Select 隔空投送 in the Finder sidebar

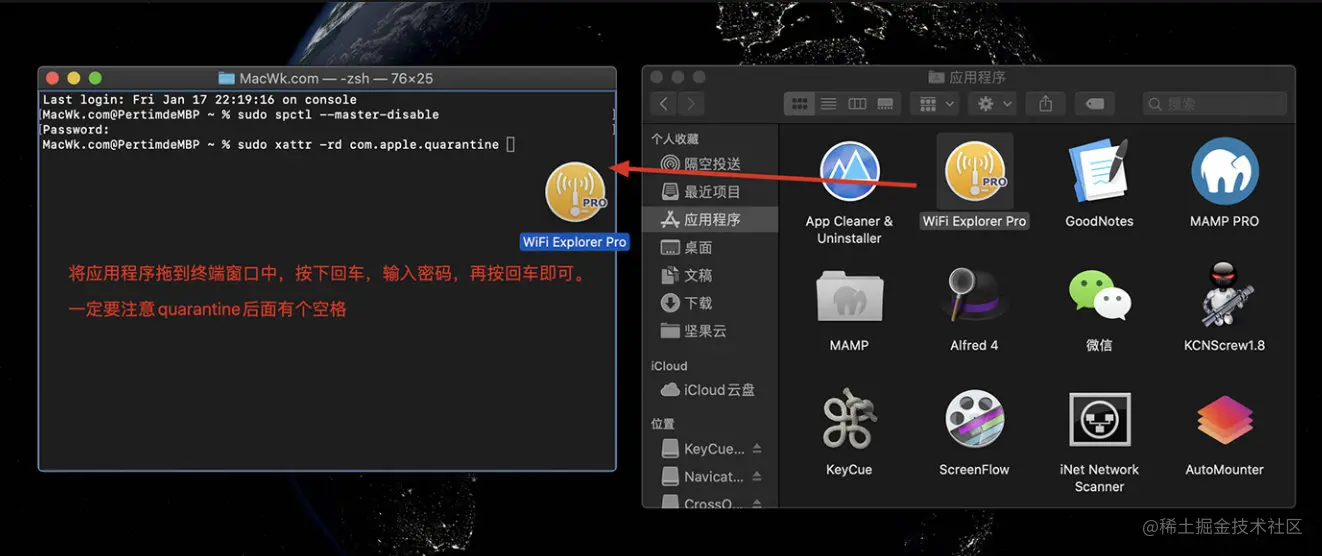click(x=711, y=164)
